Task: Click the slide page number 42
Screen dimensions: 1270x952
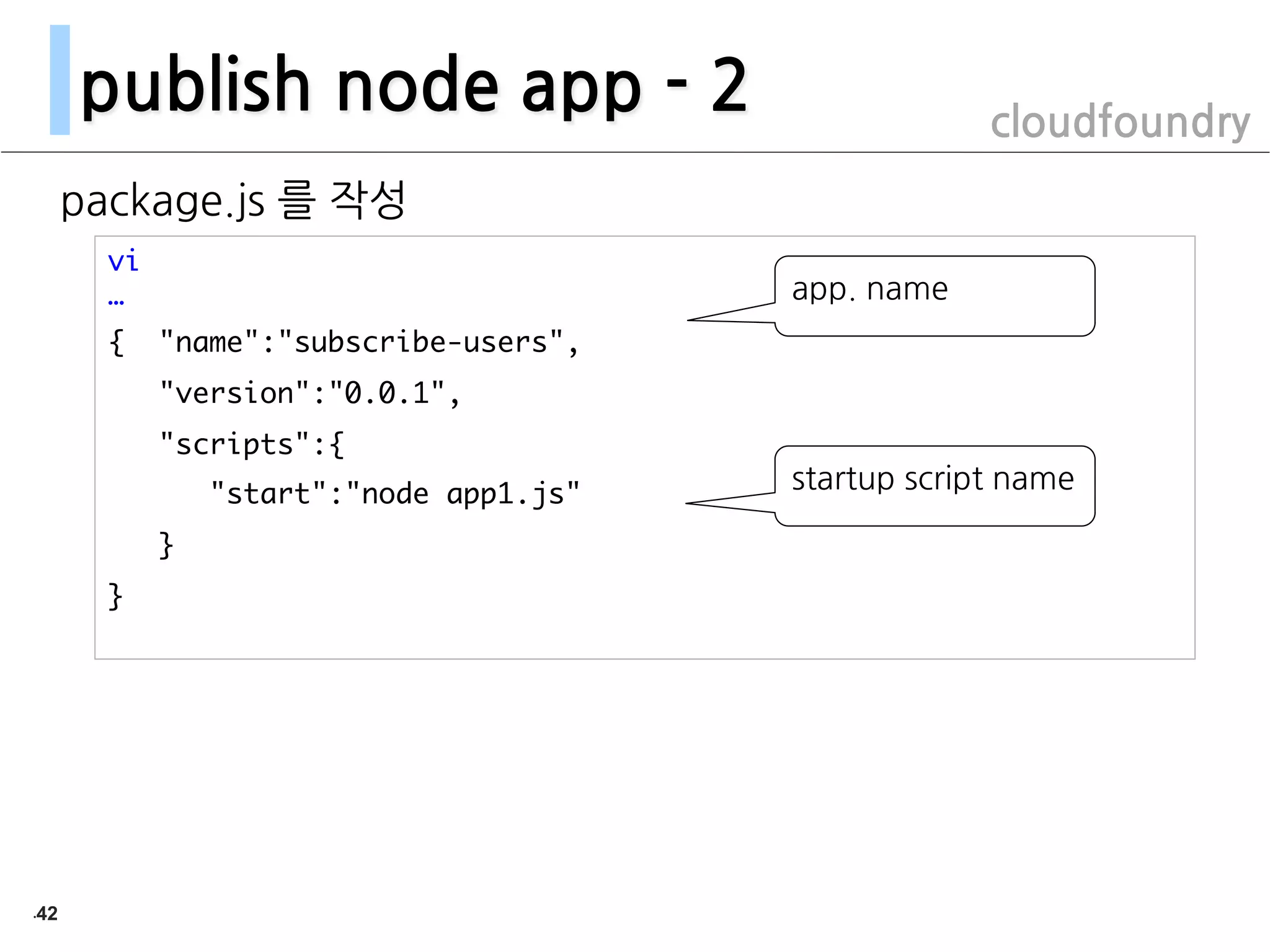Action: tap(46, 914)
